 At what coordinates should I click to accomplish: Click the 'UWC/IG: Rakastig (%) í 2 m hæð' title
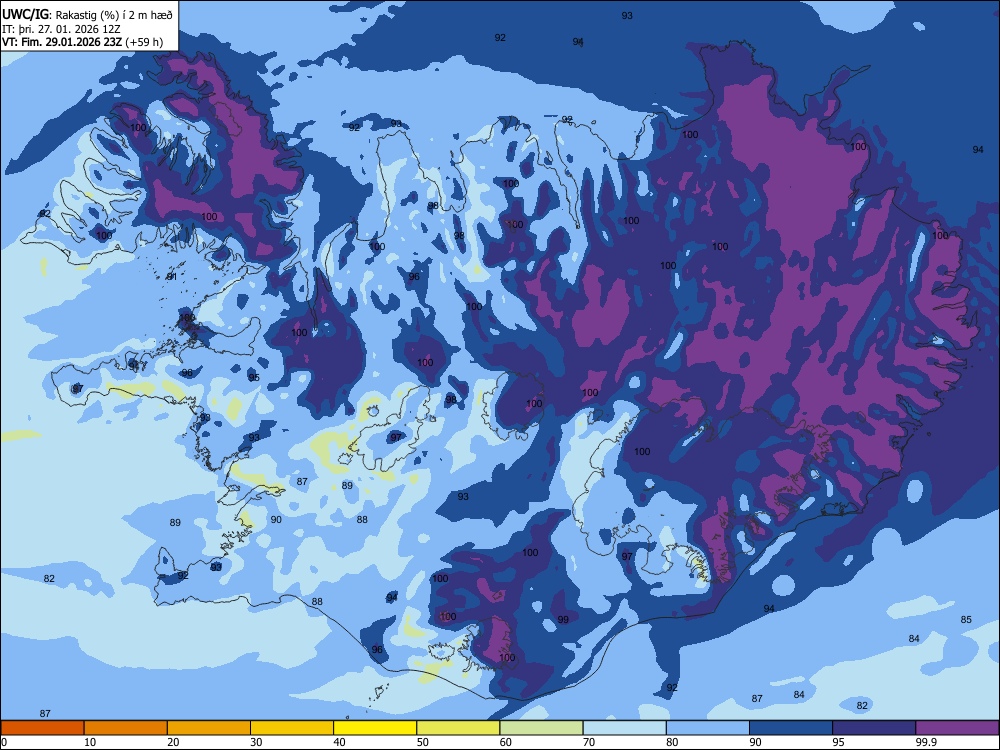point(87,15)
